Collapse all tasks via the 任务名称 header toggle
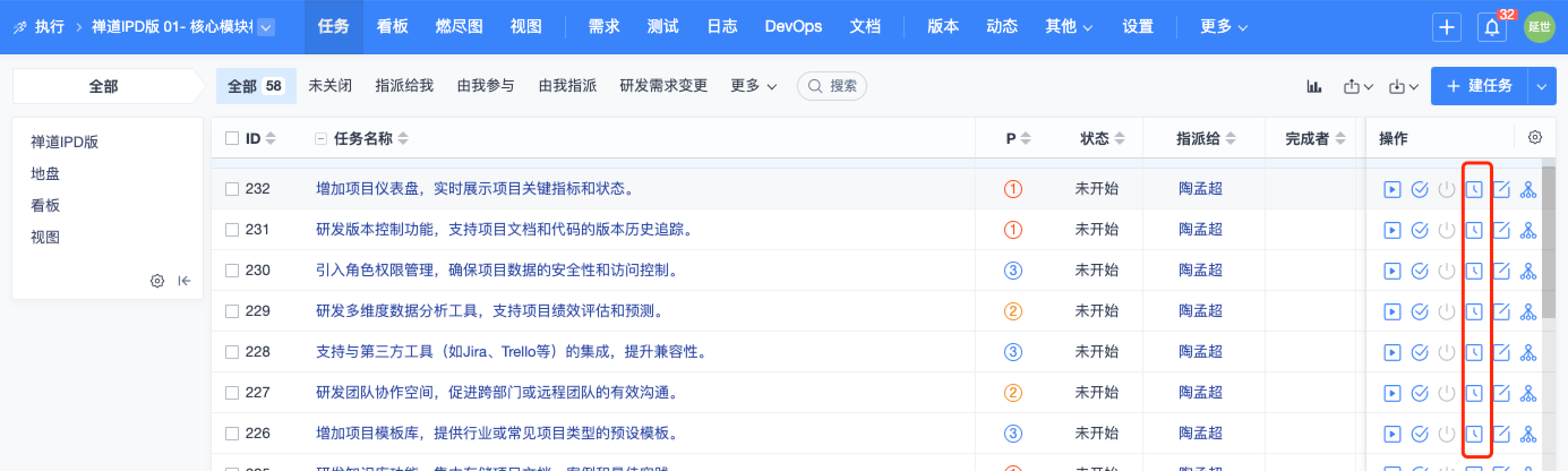 [320, 139]
